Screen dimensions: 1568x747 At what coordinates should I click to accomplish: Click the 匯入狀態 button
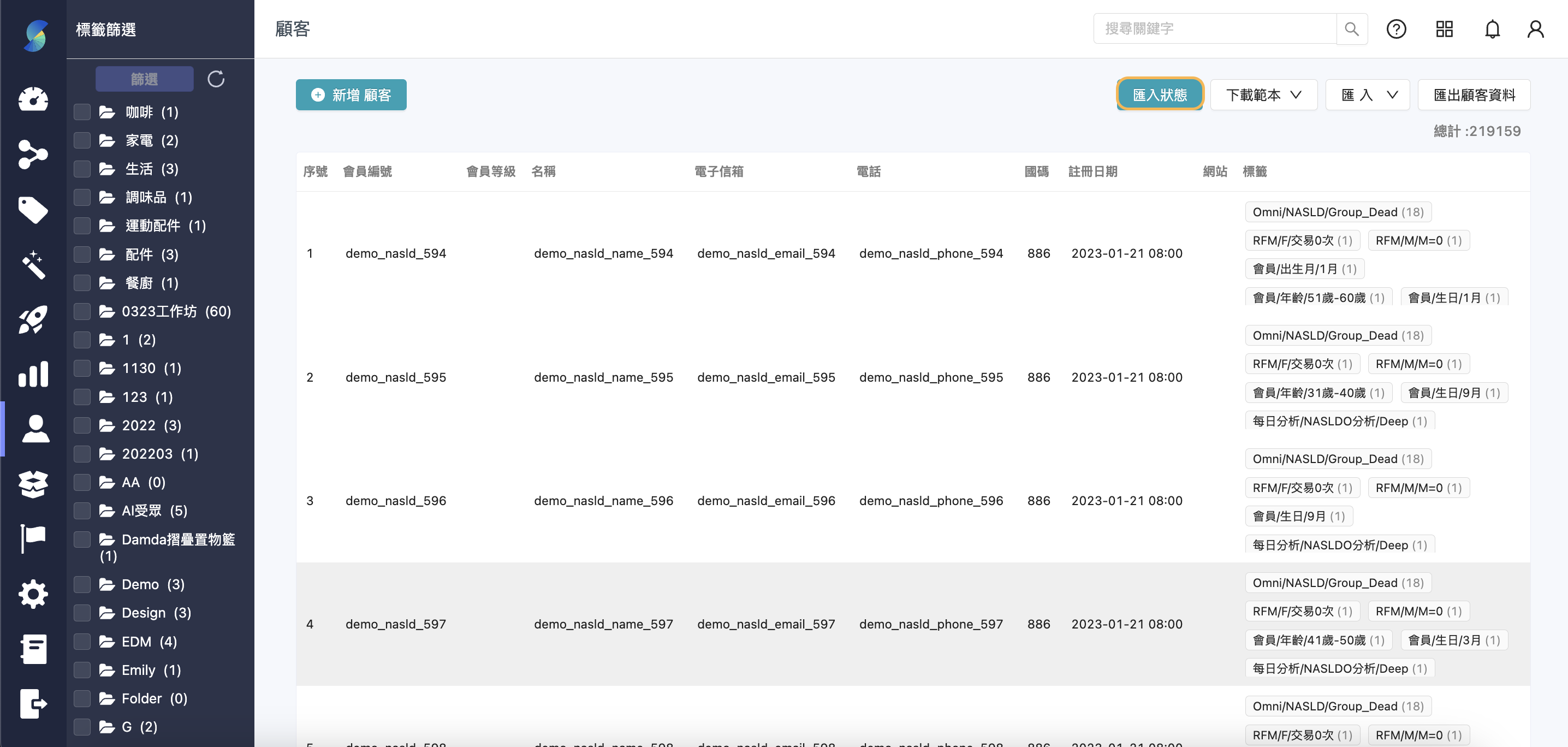1159,95
